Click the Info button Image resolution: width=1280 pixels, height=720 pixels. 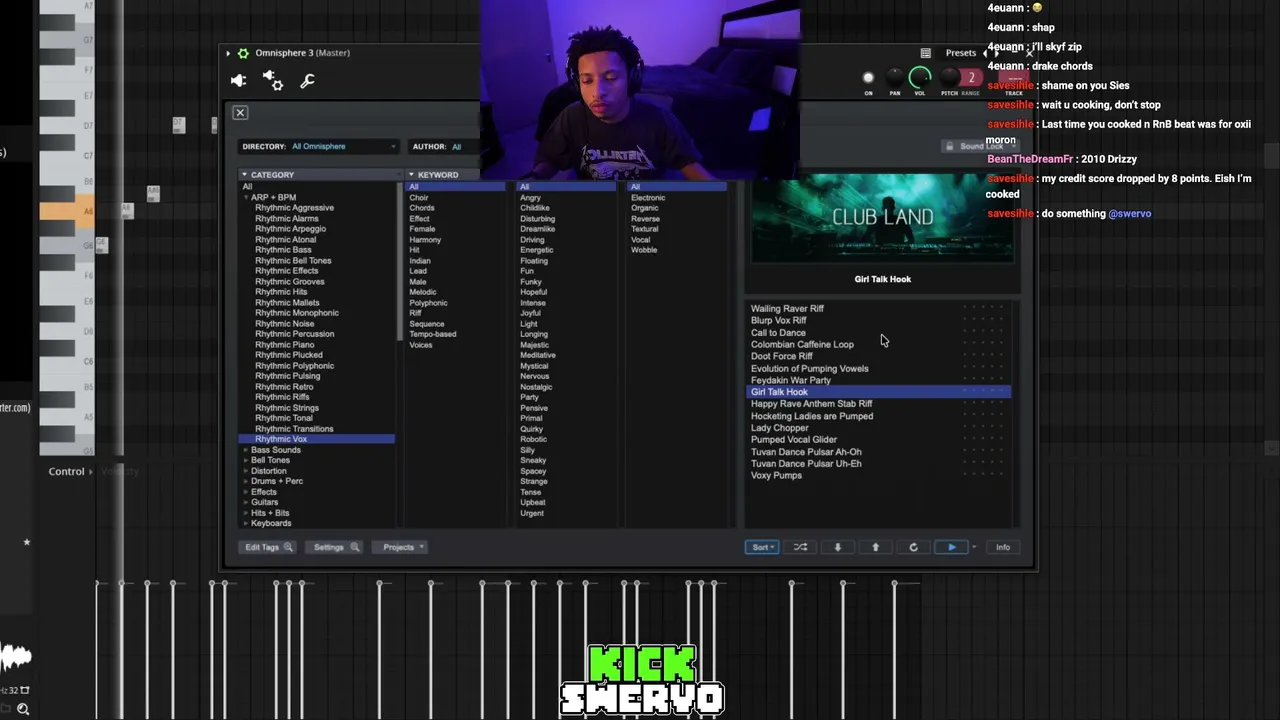point(1002,547)
